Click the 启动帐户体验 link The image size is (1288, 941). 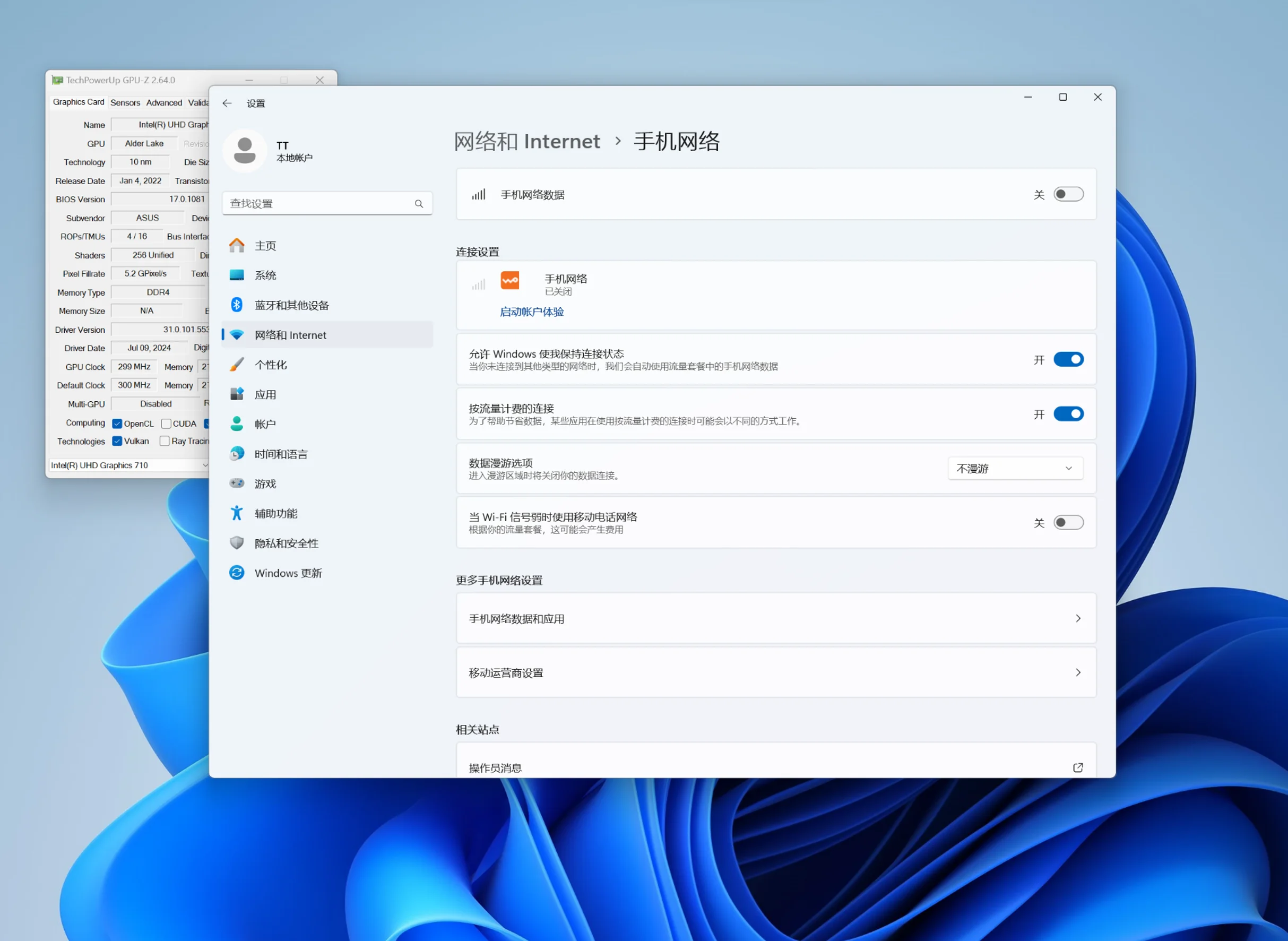[531, 312]
